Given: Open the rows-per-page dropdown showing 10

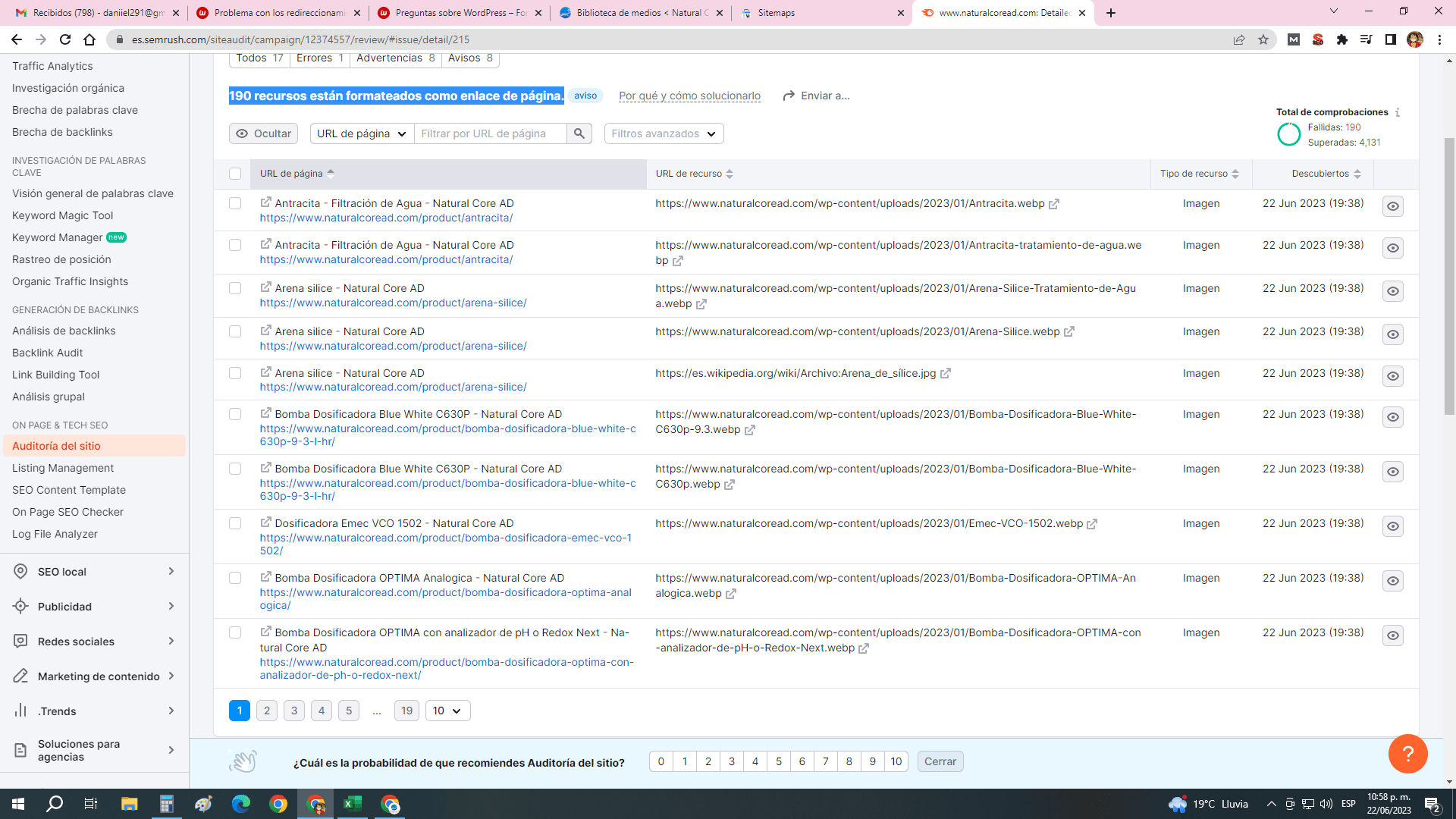Looking at the screenshot, I should tap(447, 711).
